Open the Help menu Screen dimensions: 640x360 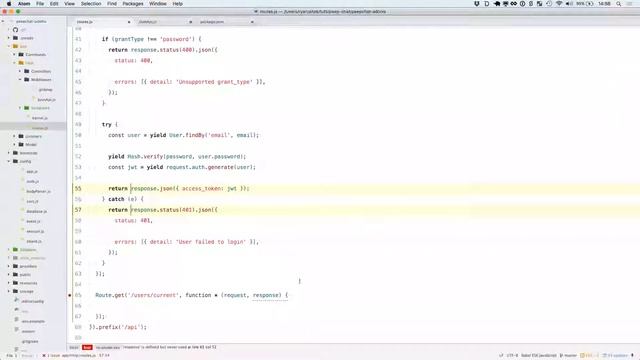coord(178,4)
